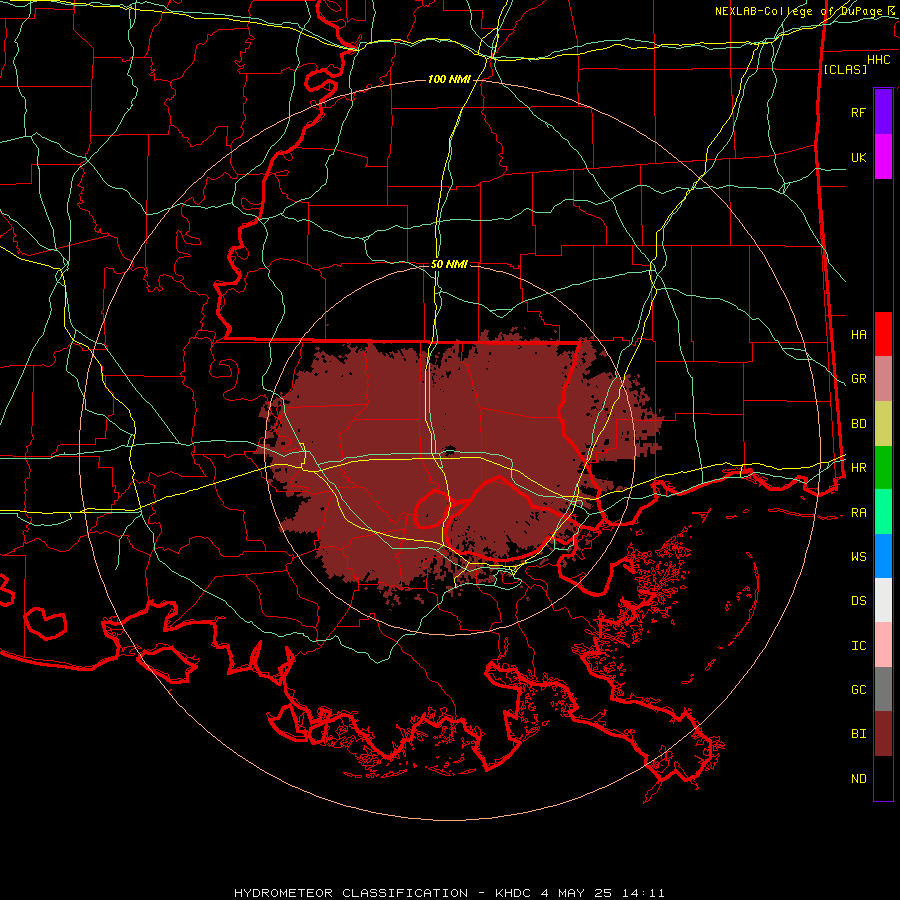900x900 pixels.
Task: Click the "GC" legend label
Action: tap(858, 690)
